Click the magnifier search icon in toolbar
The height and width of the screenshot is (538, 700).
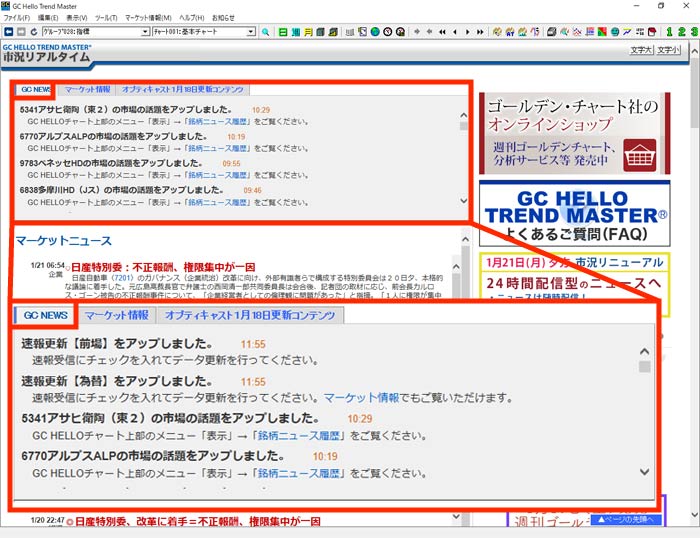[266, 32]
